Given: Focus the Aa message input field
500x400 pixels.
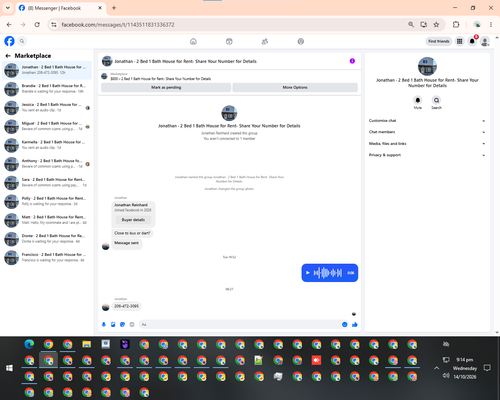Looking at the screenshot, I should [240, 324].
